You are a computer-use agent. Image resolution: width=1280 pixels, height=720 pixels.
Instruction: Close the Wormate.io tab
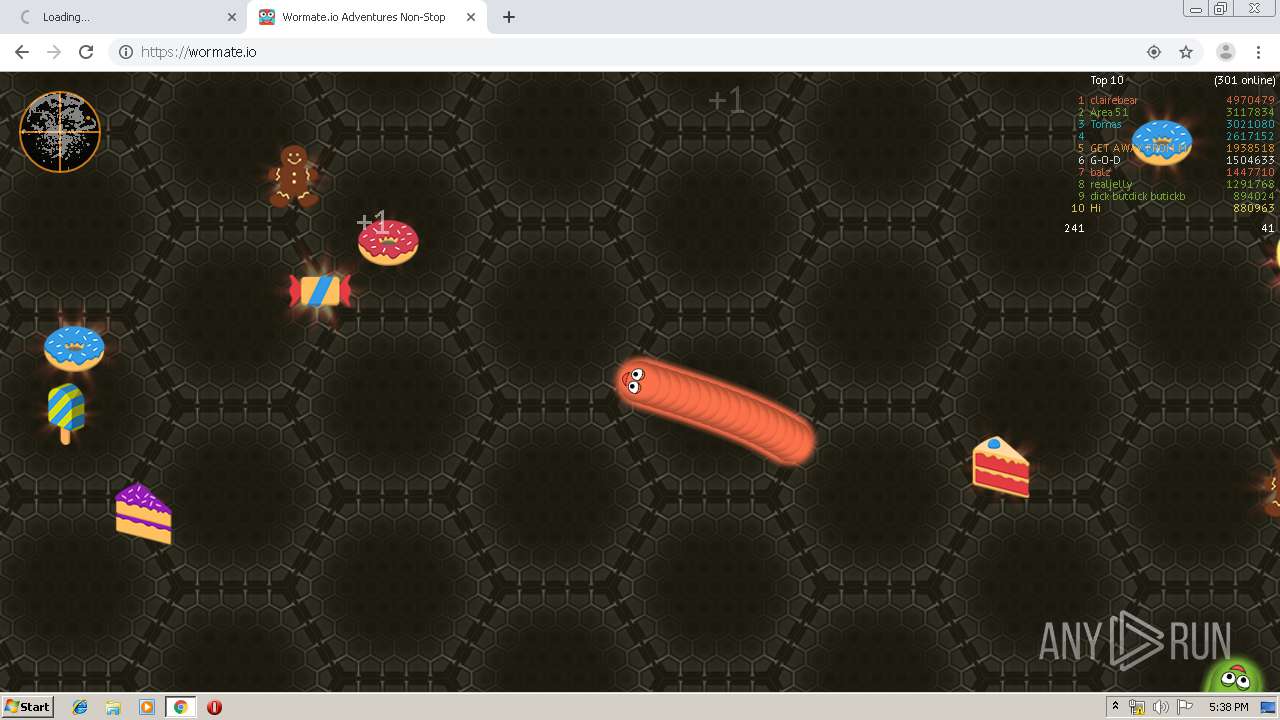(471, 17)
